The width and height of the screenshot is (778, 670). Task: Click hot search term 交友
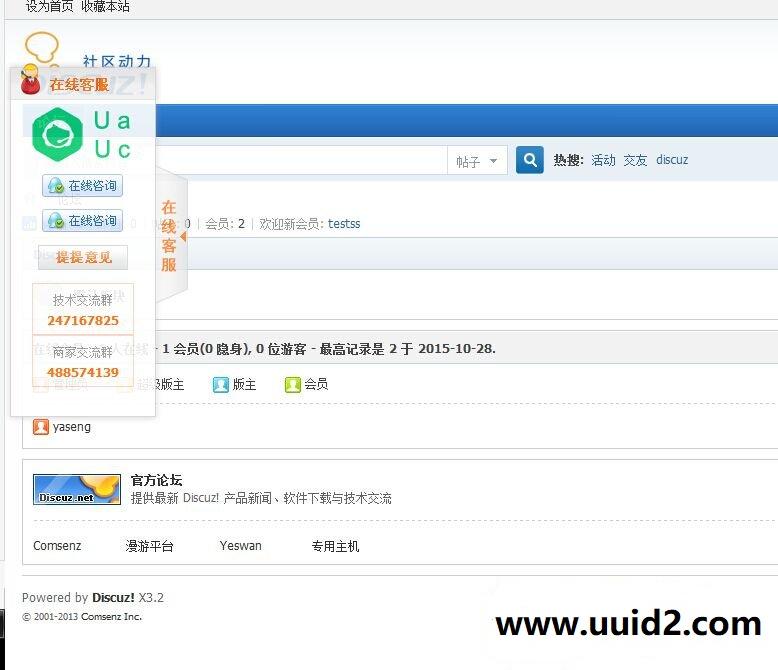pos(635,160)
